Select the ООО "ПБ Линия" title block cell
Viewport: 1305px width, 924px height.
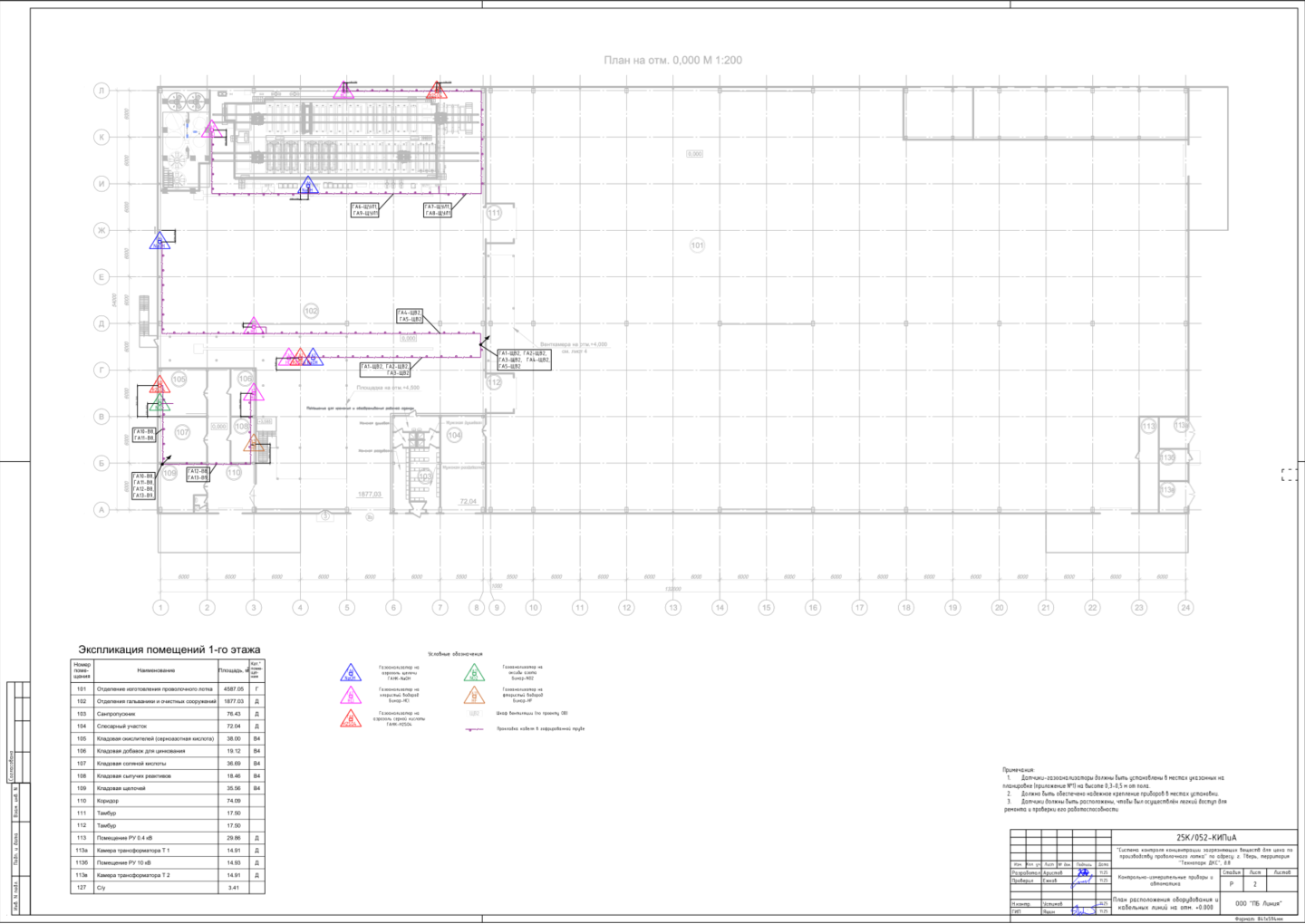1258,903
